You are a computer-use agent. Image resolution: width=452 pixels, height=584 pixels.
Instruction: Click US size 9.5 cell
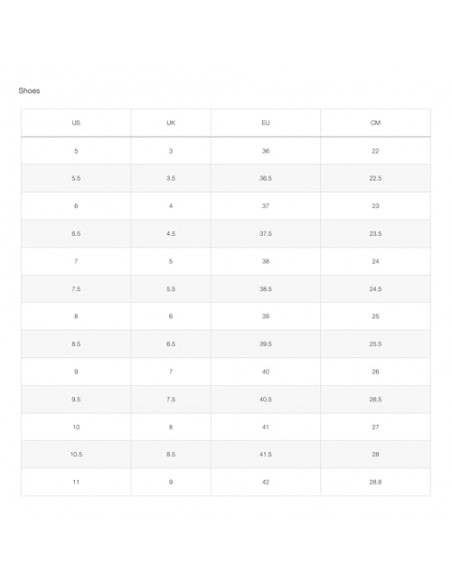tap(76, 399)
